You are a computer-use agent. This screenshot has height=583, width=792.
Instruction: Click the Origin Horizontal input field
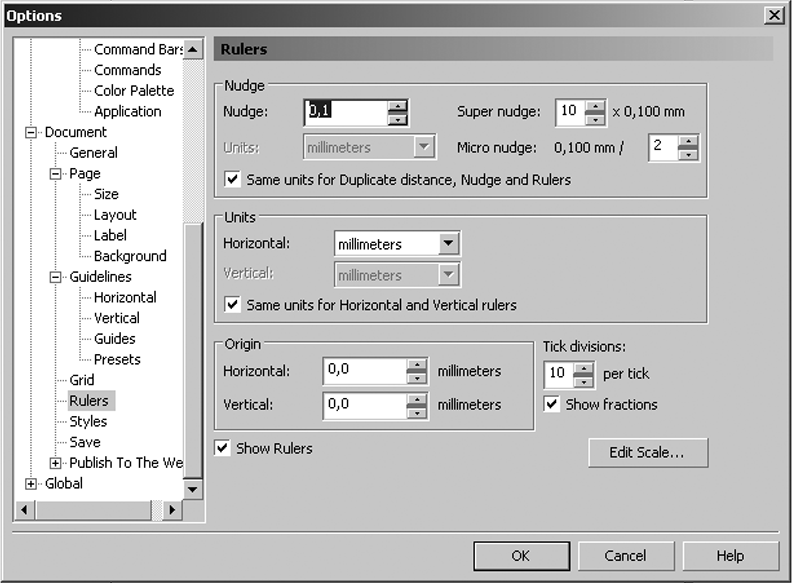point(365,371)
